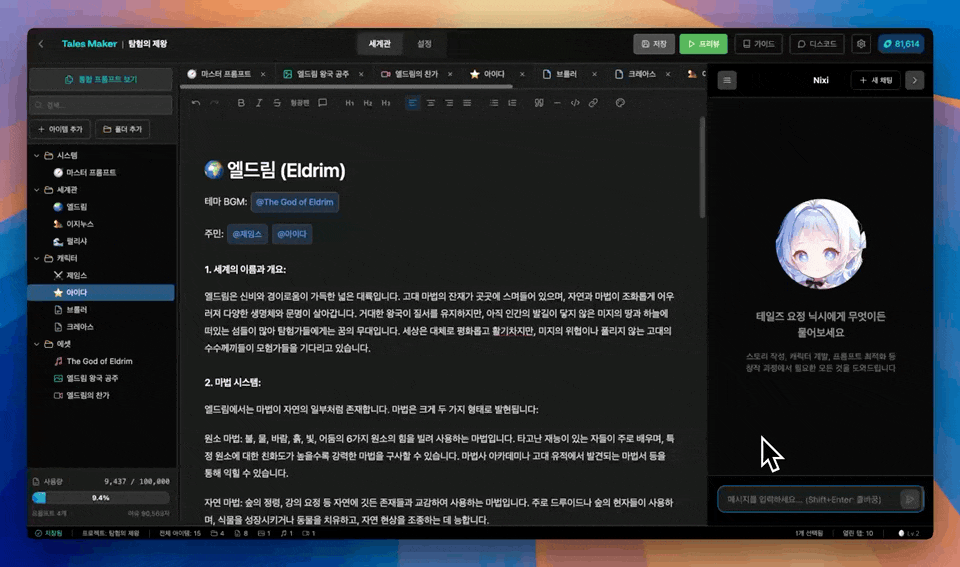This screenshot has width=960, height=567.
Task: Set text alignment to center
Action: coord(431,103)
